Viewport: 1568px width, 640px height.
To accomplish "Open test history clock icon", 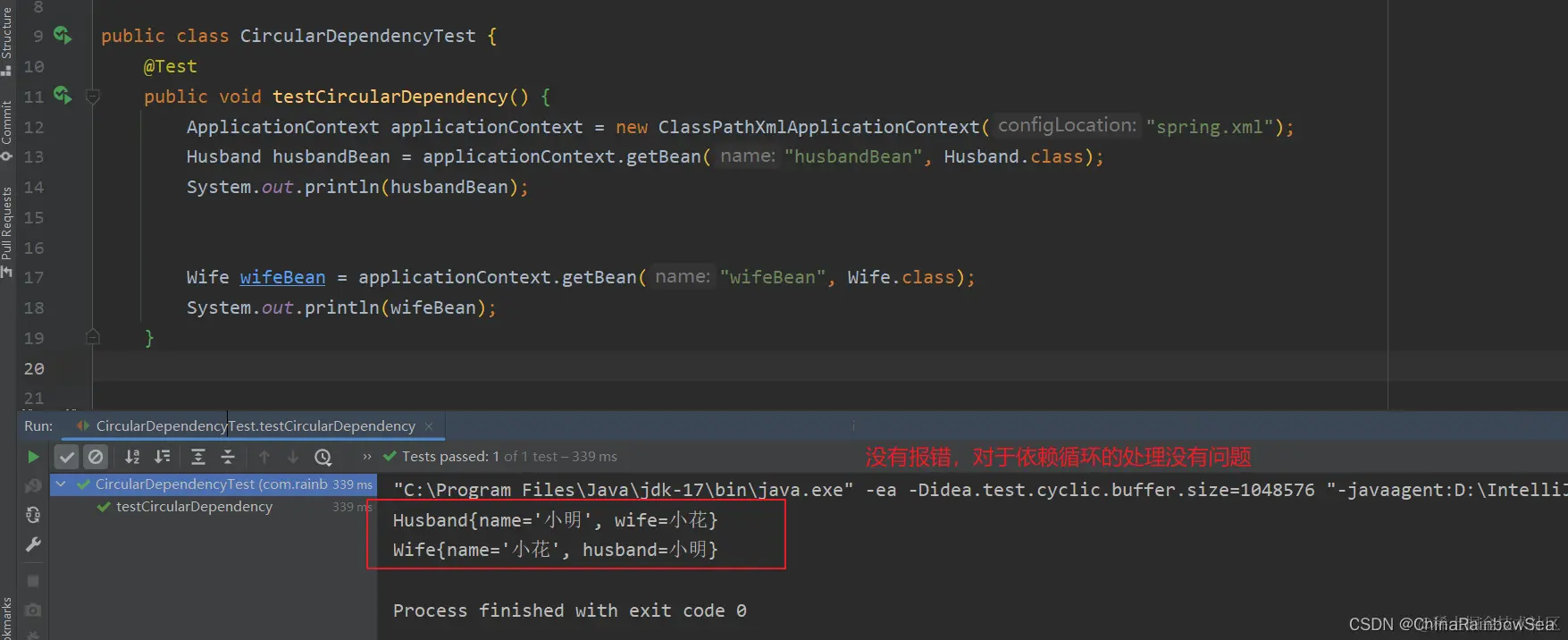I will click(x=323, y=457).
